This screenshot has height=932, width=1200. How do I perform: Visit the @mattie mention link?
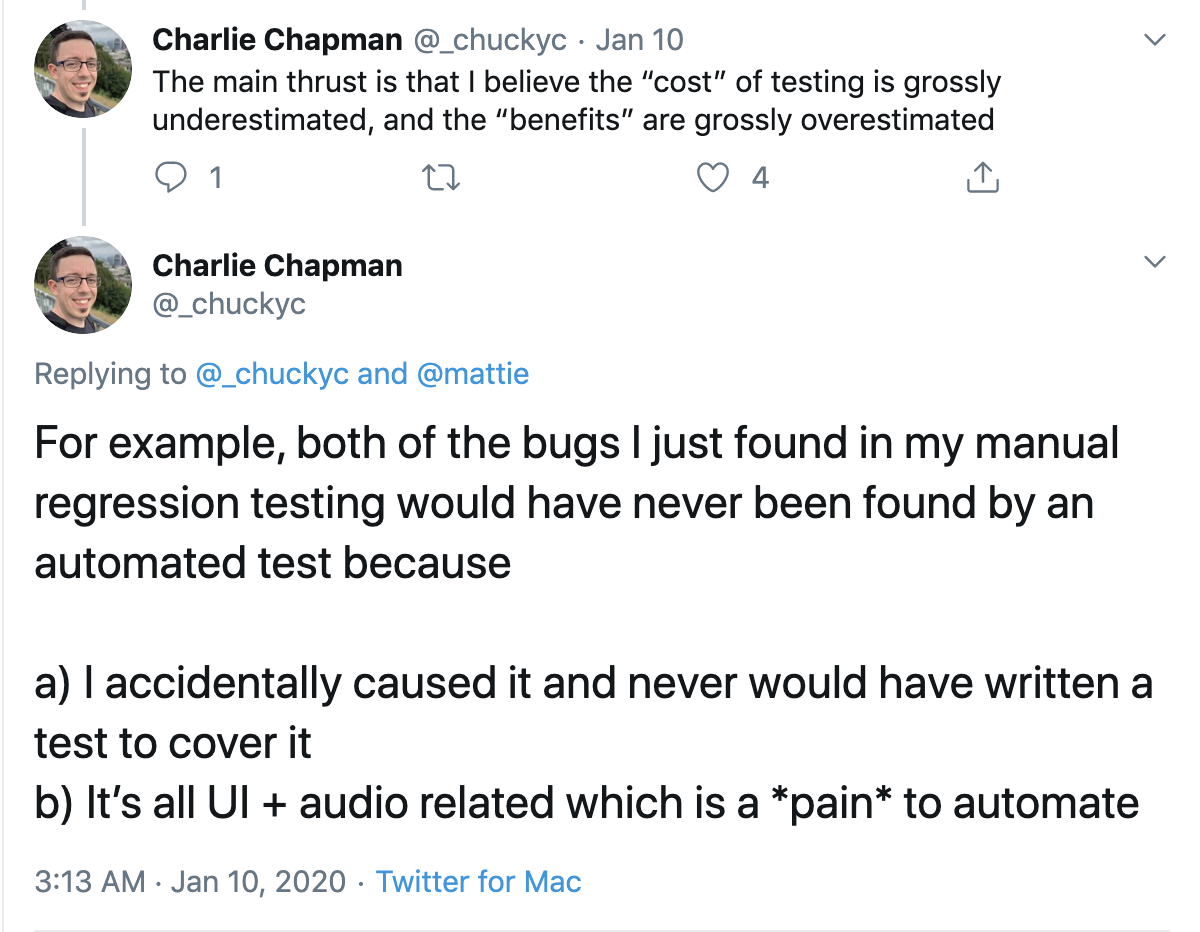[472, 374]
